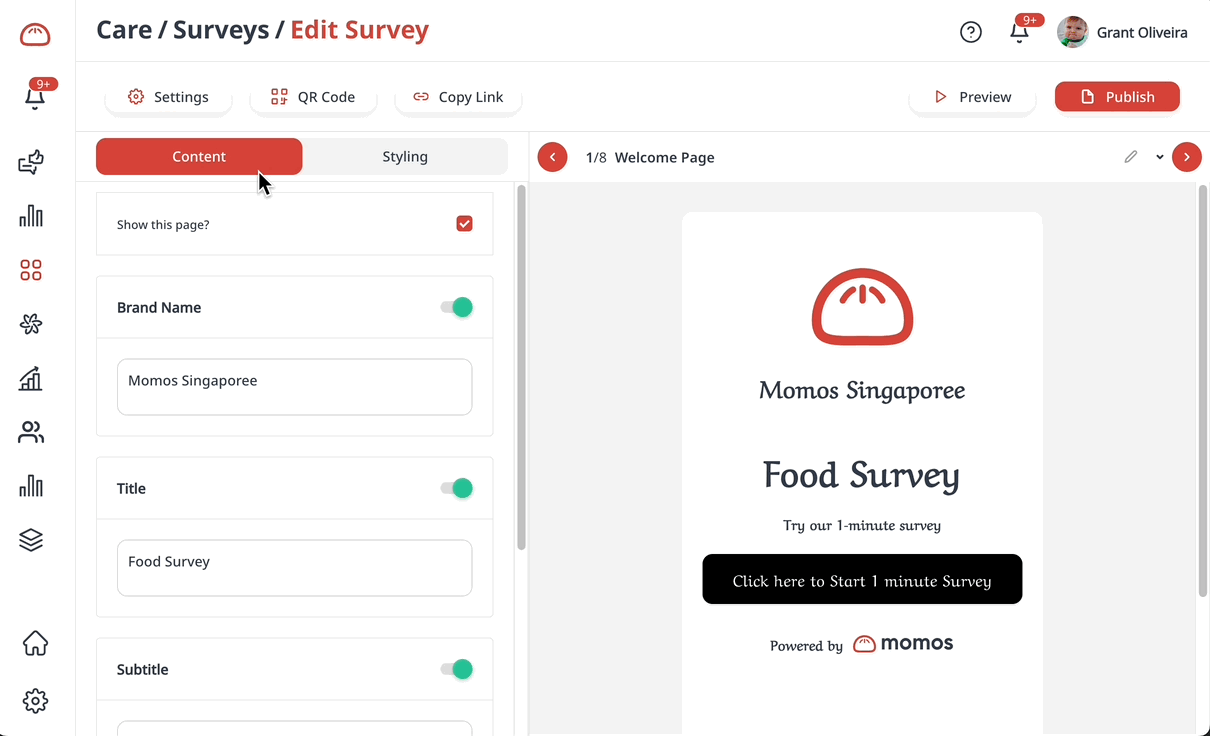Open the first bar chart sidebar icon
The height and width of the screenshot is (736, 1210).
click(31, 216)
